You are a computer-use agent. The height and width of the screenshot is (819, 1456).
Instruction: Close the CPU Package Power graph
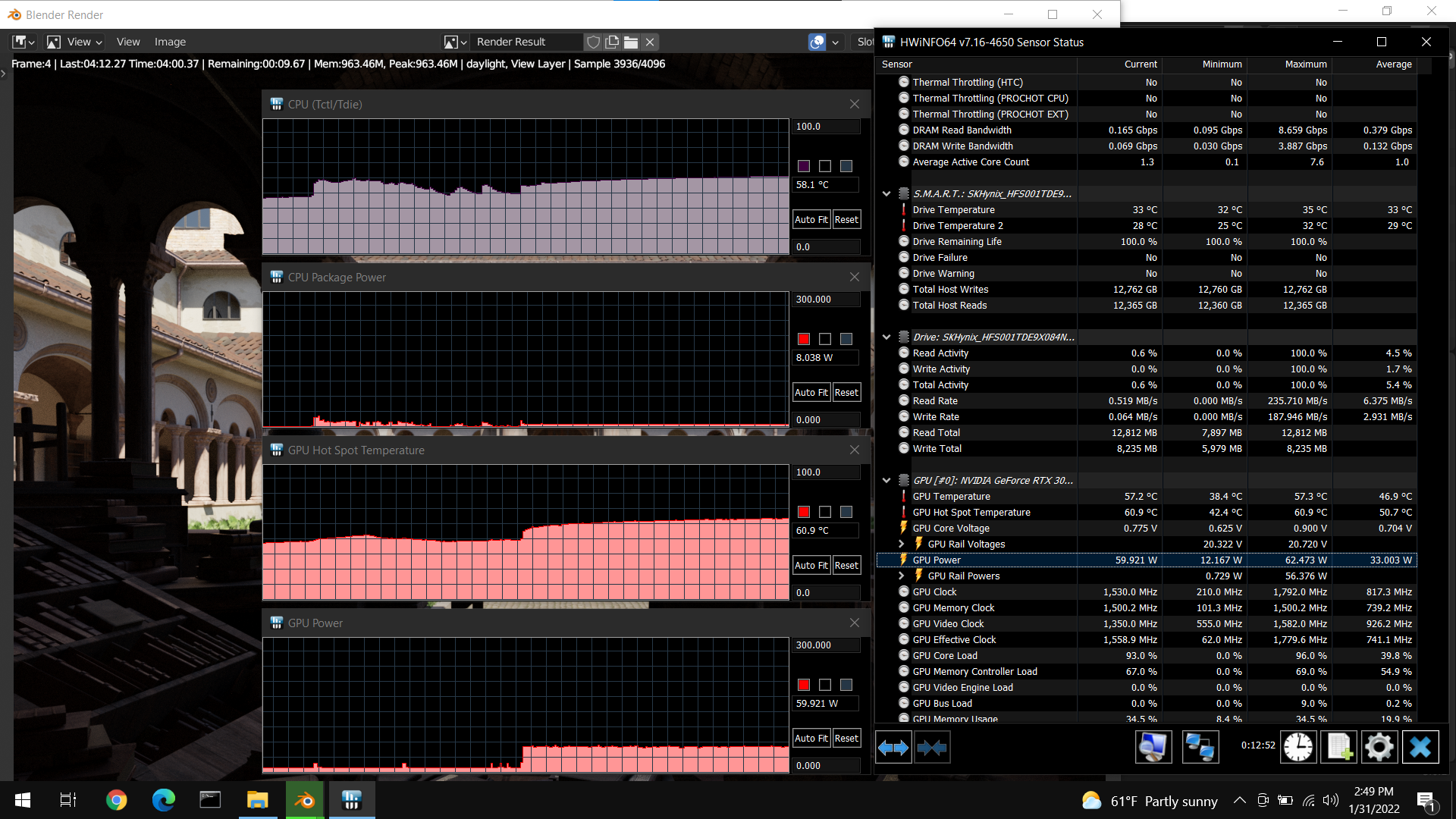855,277
